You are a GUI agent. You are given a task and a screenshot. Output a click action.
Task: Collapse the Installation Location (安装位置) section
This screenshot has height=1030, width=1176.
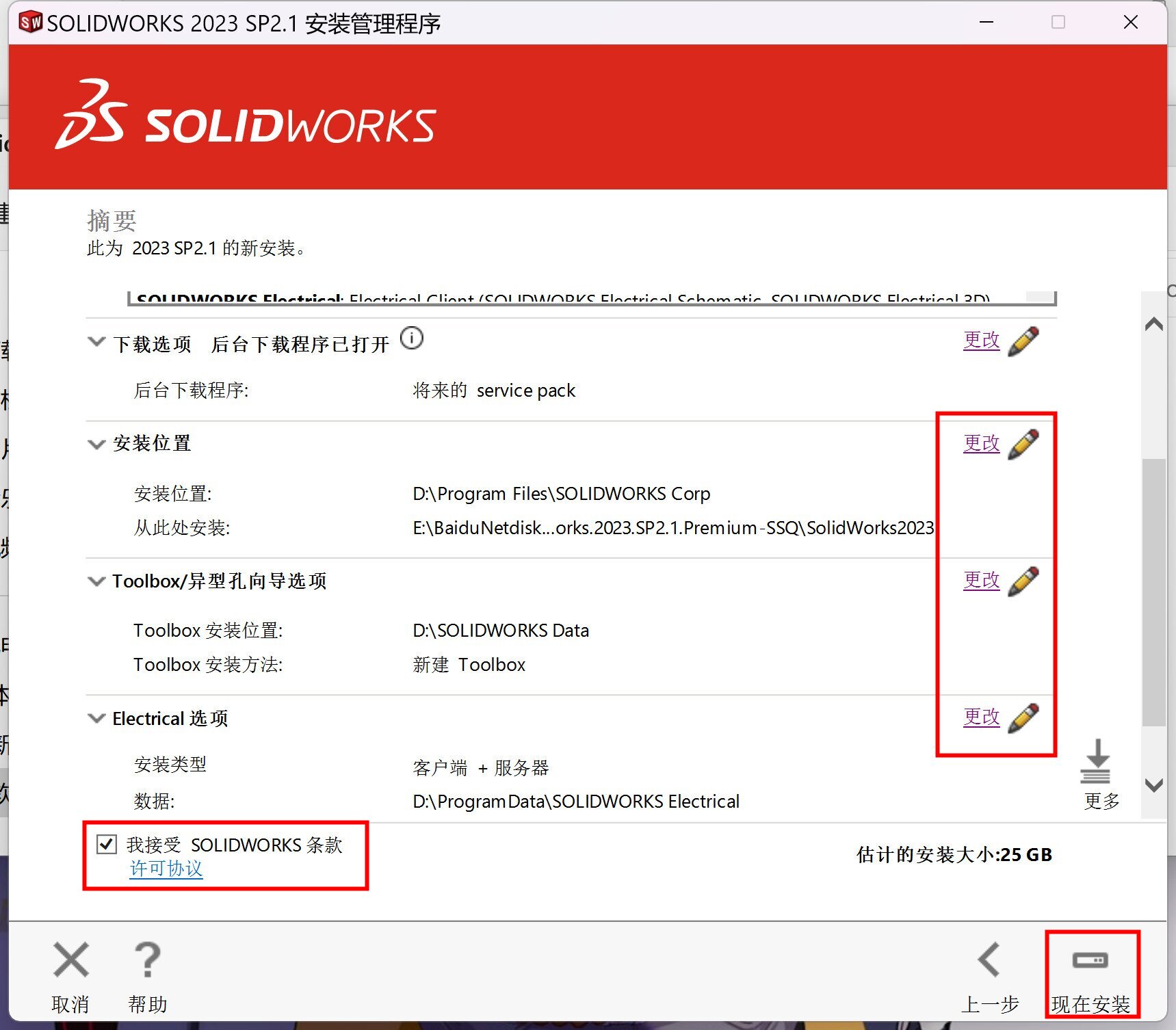pyautogui.click(x=96, y=445)
